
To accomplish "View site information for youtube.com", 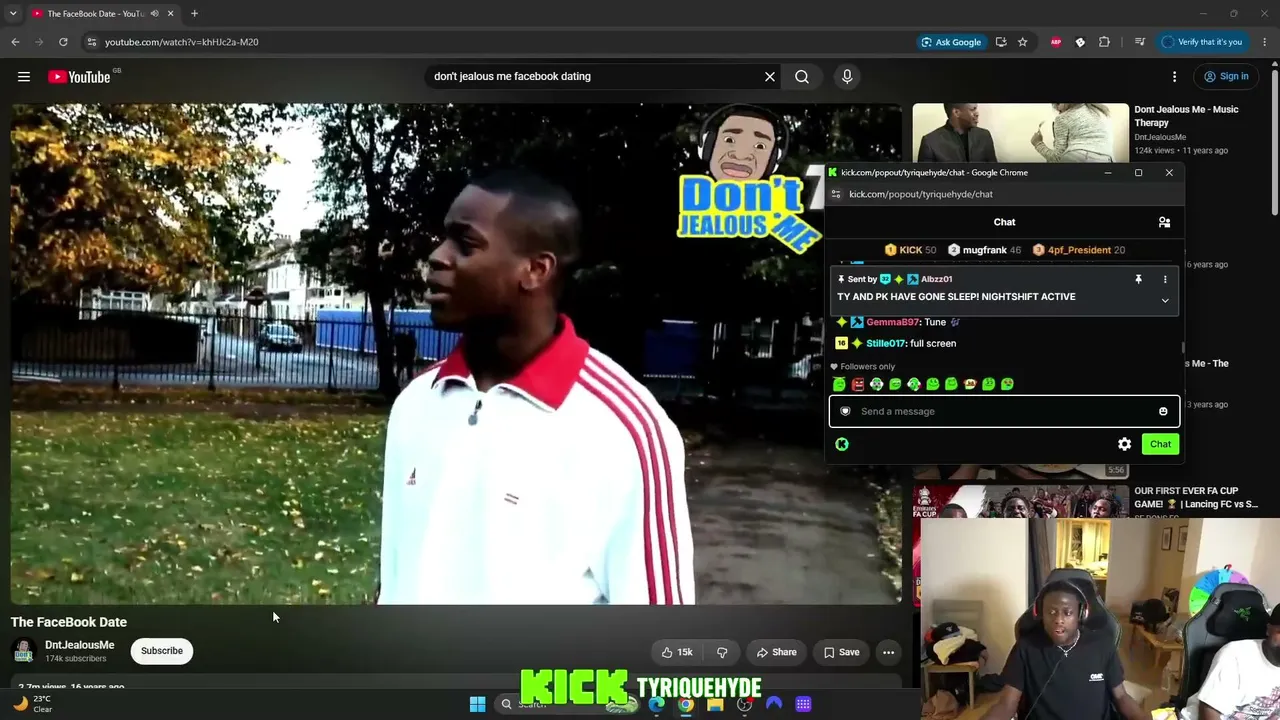I will [x=91, y=42].
